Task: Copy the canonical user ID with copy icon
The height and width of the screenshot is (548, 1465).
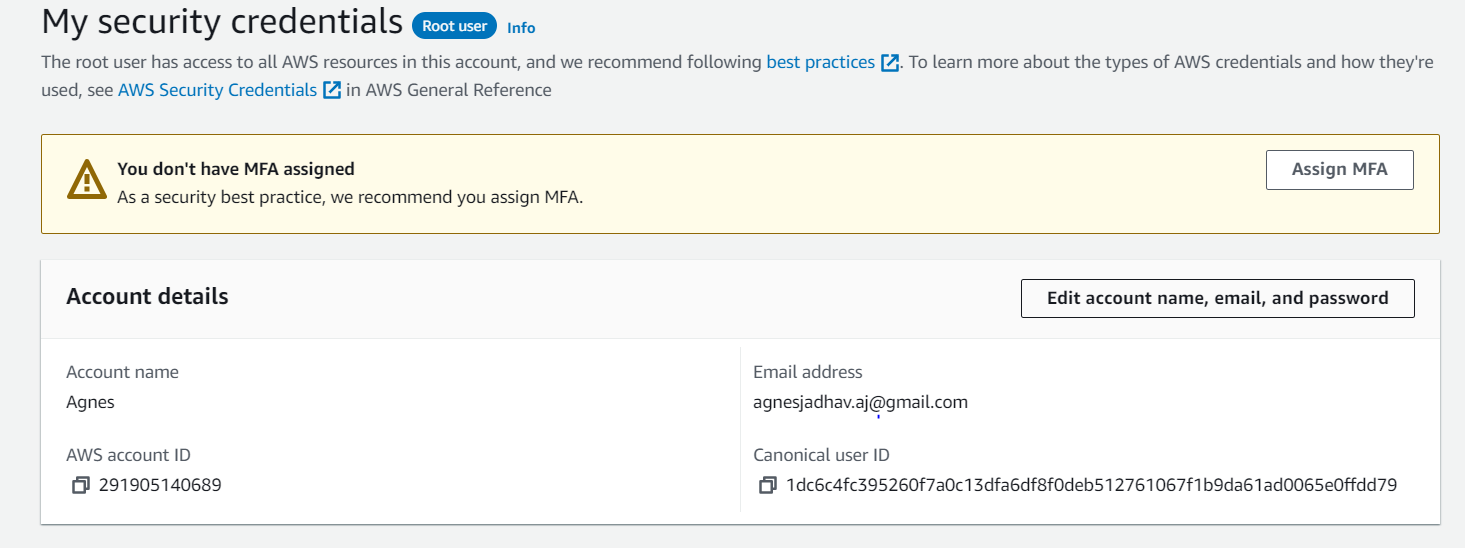Action: [767, 486]
